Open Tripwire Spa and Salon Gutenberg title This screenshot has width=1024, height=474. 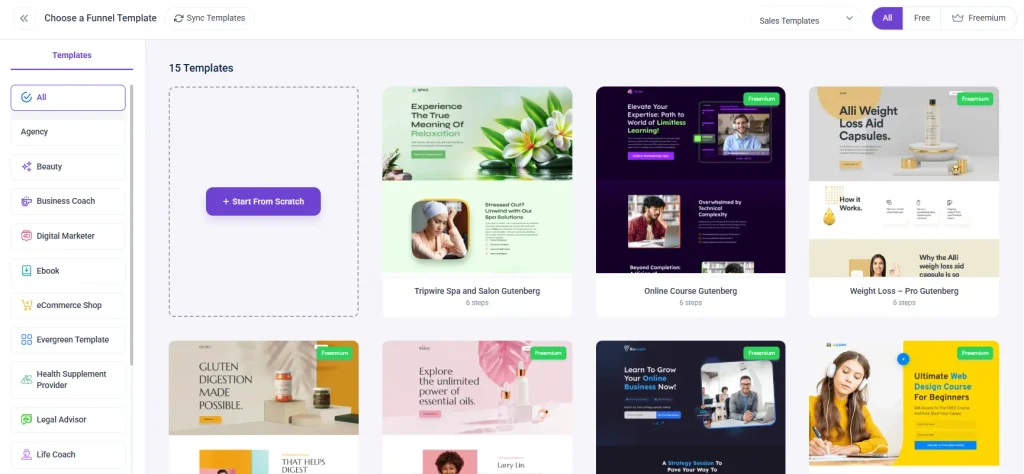click(477, 291)
